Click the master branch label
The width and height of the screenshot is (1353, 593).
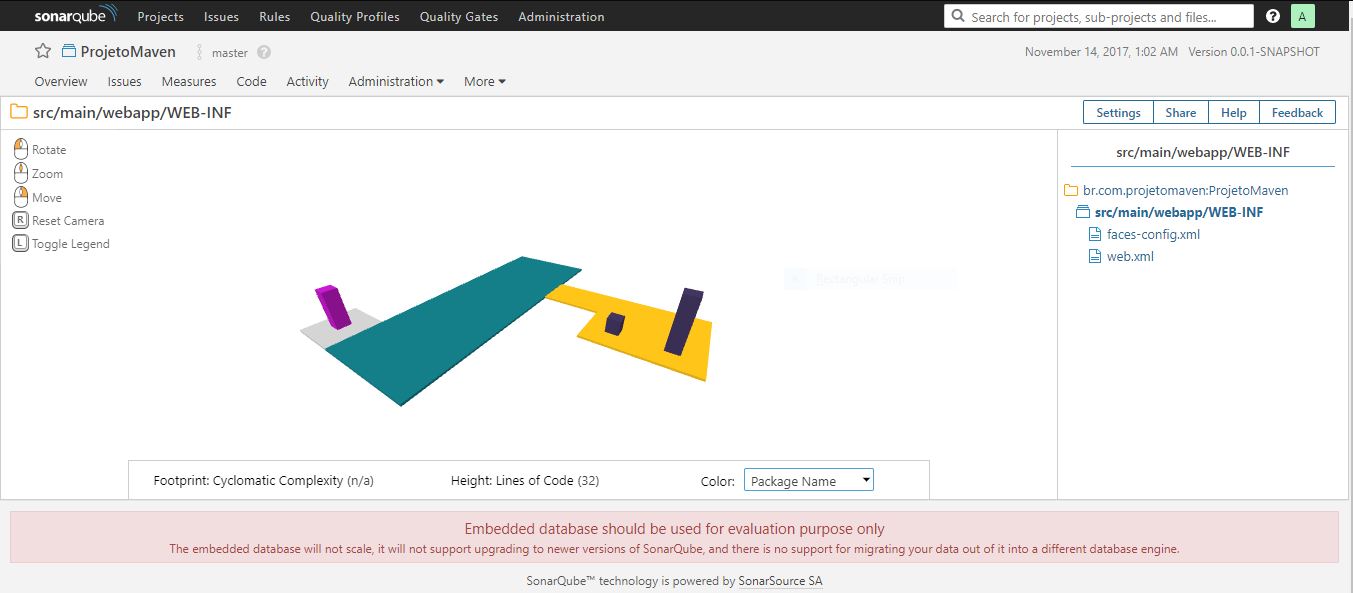click(230, 53)
